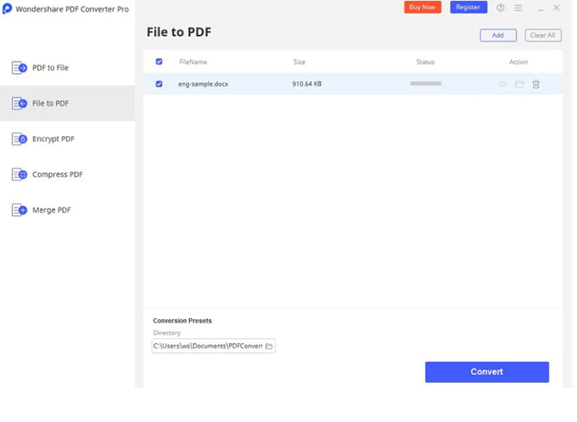Image resolution: width=577 pixels, height=422 pixels.
Task: Click the Encrypt PDF sidebar icon
Action: pos(20,139)
